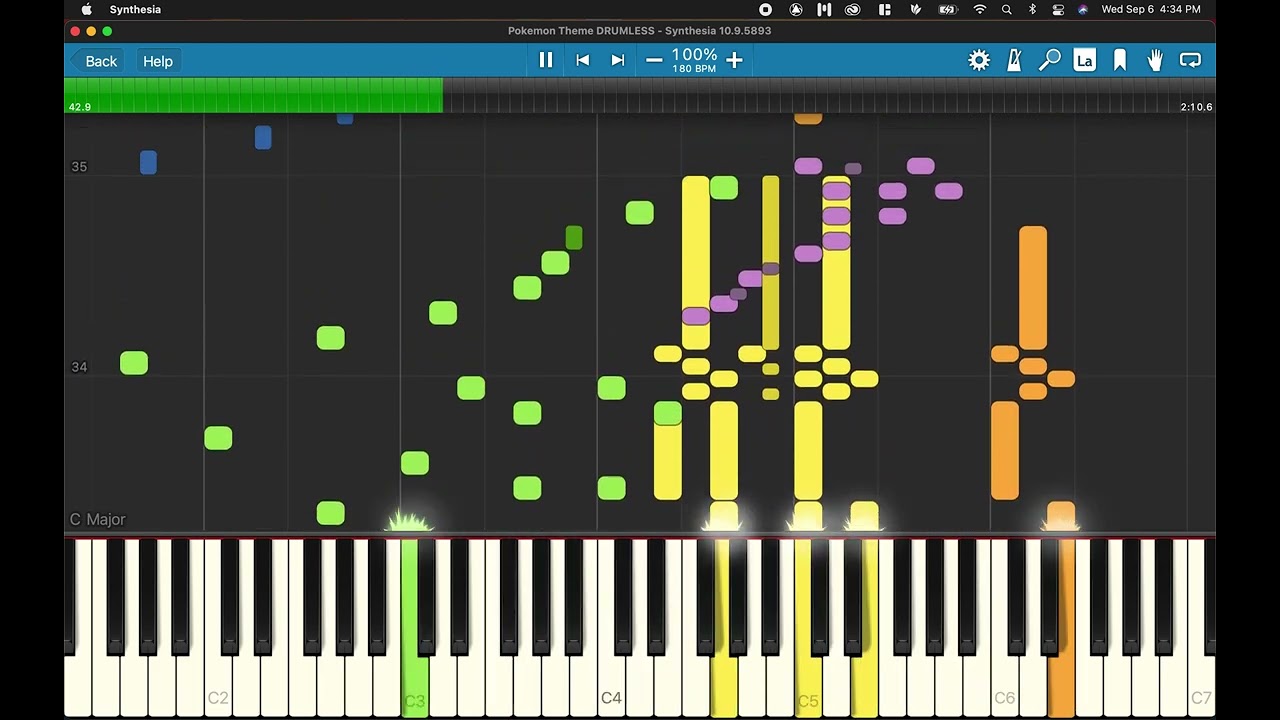Open Control Center in the menu bar
This screenshot has width=1280, height=720.
1058,9
